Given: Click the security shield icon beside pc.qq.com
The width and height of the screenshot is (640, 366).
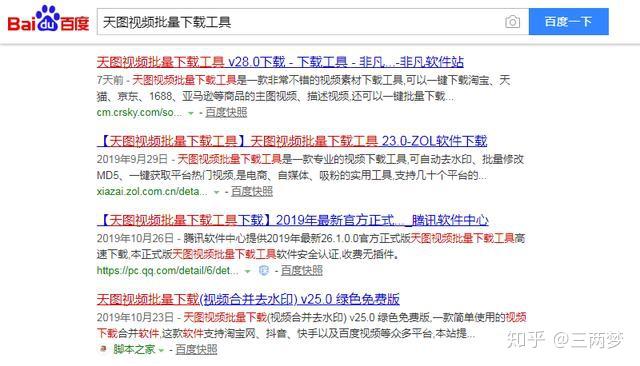Looking at the screenshot, I should pyautogui.click(x=264, y=271).
